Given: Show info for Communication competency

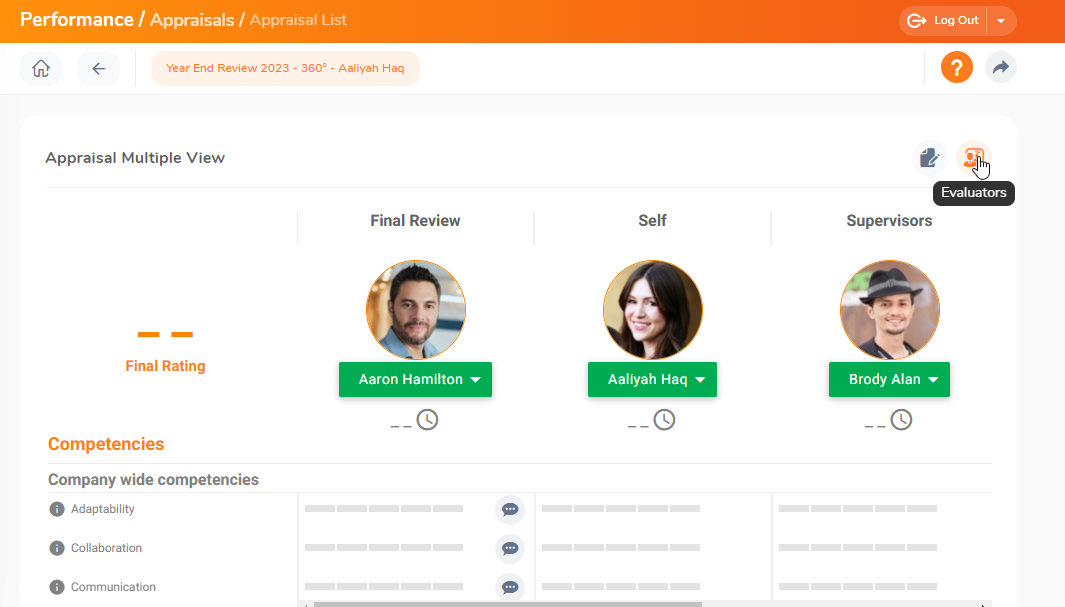Looking at the screenshot, I should 57,587.
